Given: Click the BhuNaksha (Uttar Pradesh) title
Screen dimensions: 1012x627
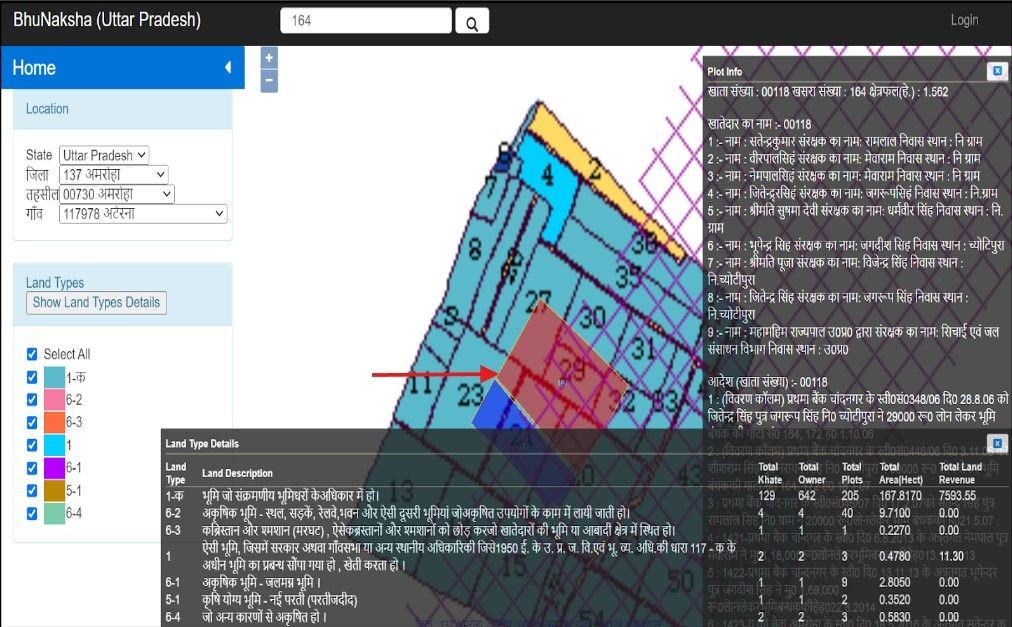Looking at the screenshot, I should [x=107, y=20].
